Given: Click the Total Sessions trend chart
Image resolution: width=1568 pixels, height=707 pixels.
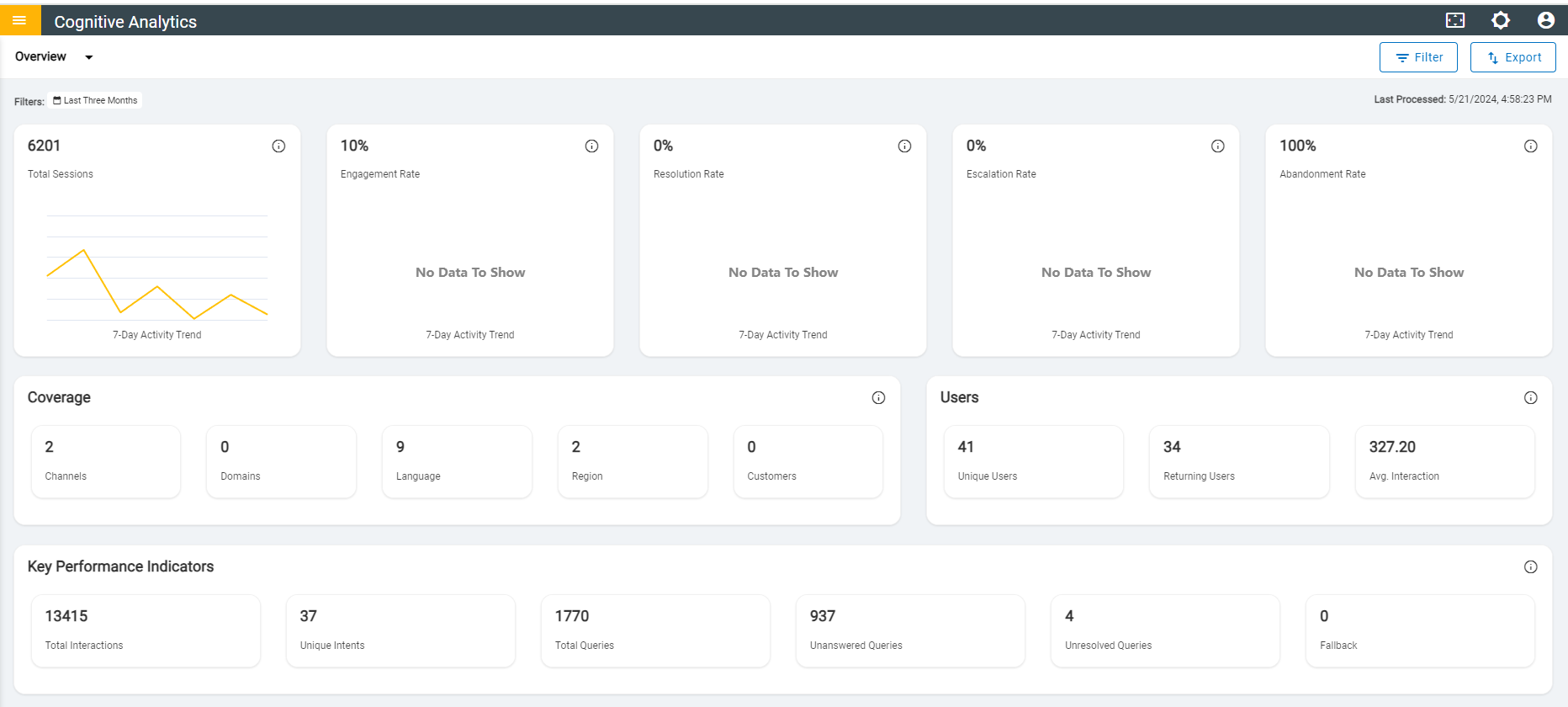Looking at the screenshot, I should point(157,269).
